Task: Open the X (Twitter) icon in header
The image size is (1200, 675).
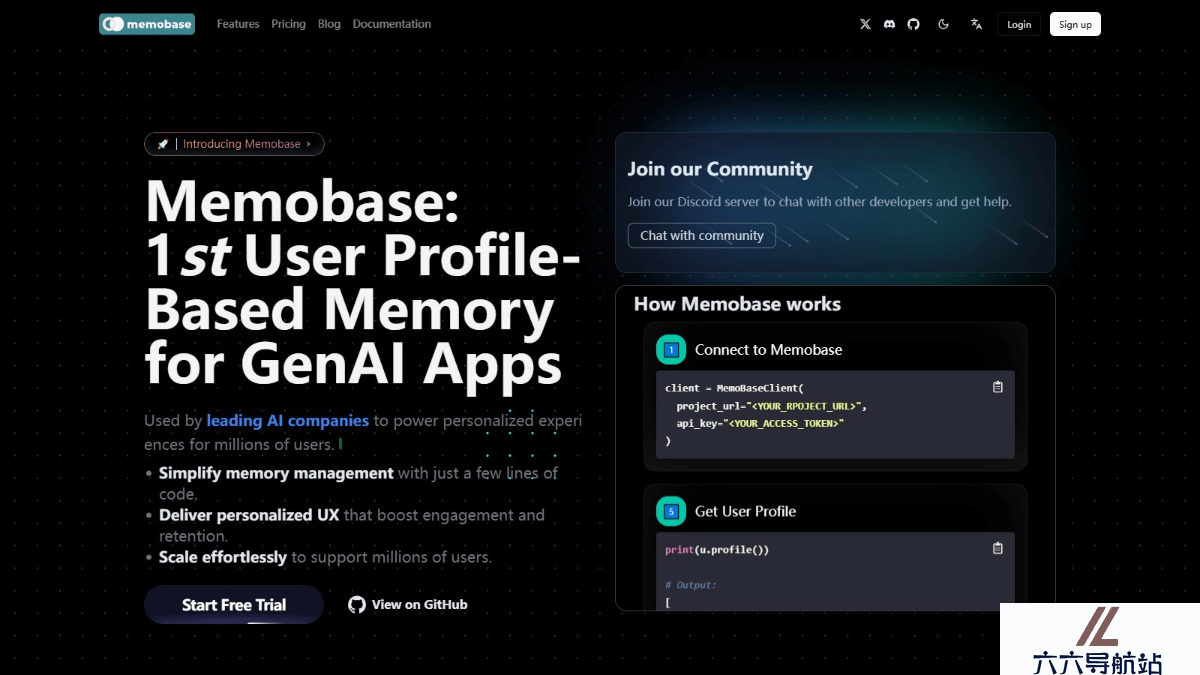Action: (865, 24)
